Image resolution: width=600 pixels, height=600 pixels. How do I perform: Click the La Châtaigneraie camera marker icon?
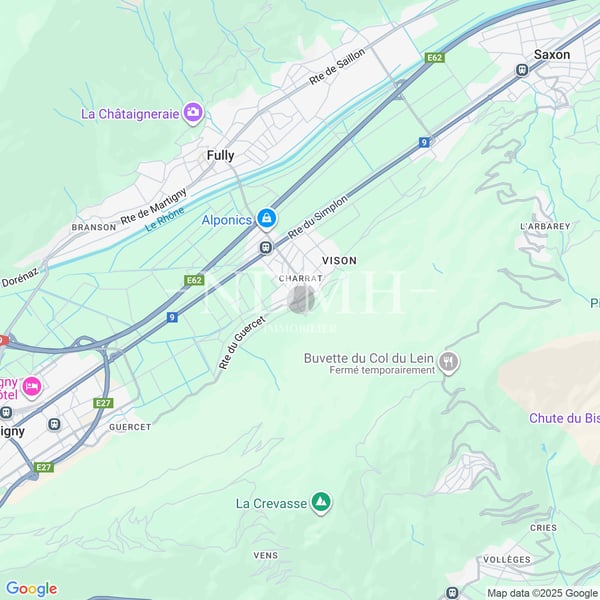(193, 112)
